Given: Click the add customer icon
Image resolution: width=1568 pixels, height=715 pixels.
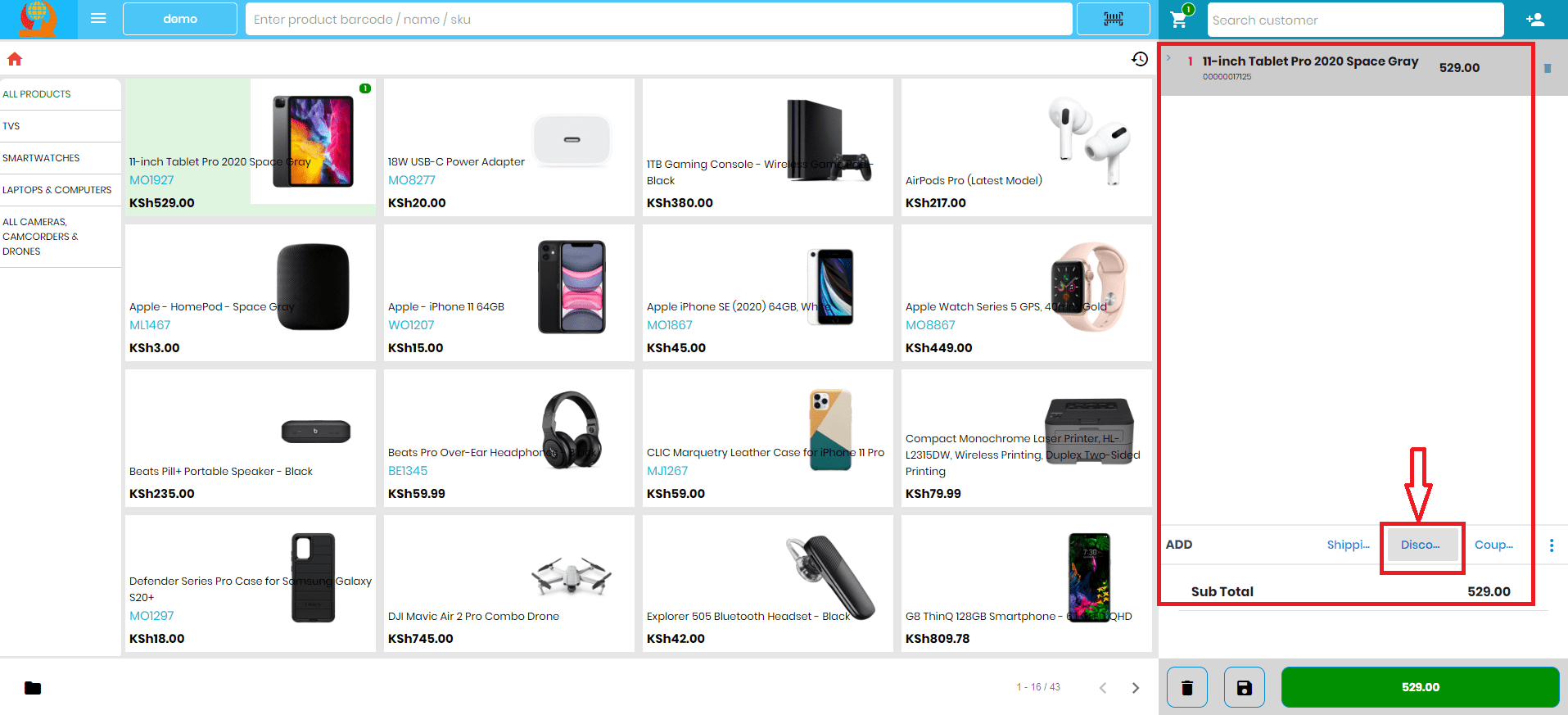Looking at the screenshot, I should [x=1535, y=20].
